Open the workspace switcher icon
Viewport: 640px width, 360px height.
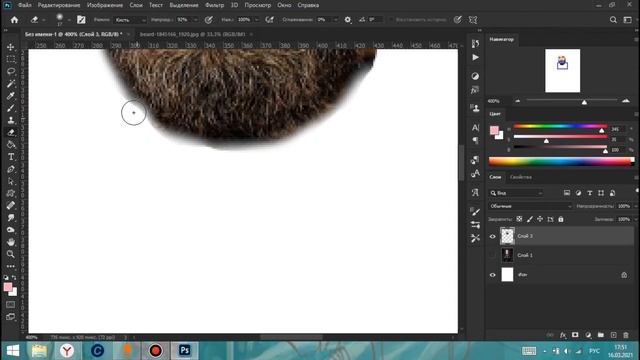point(628,20)
